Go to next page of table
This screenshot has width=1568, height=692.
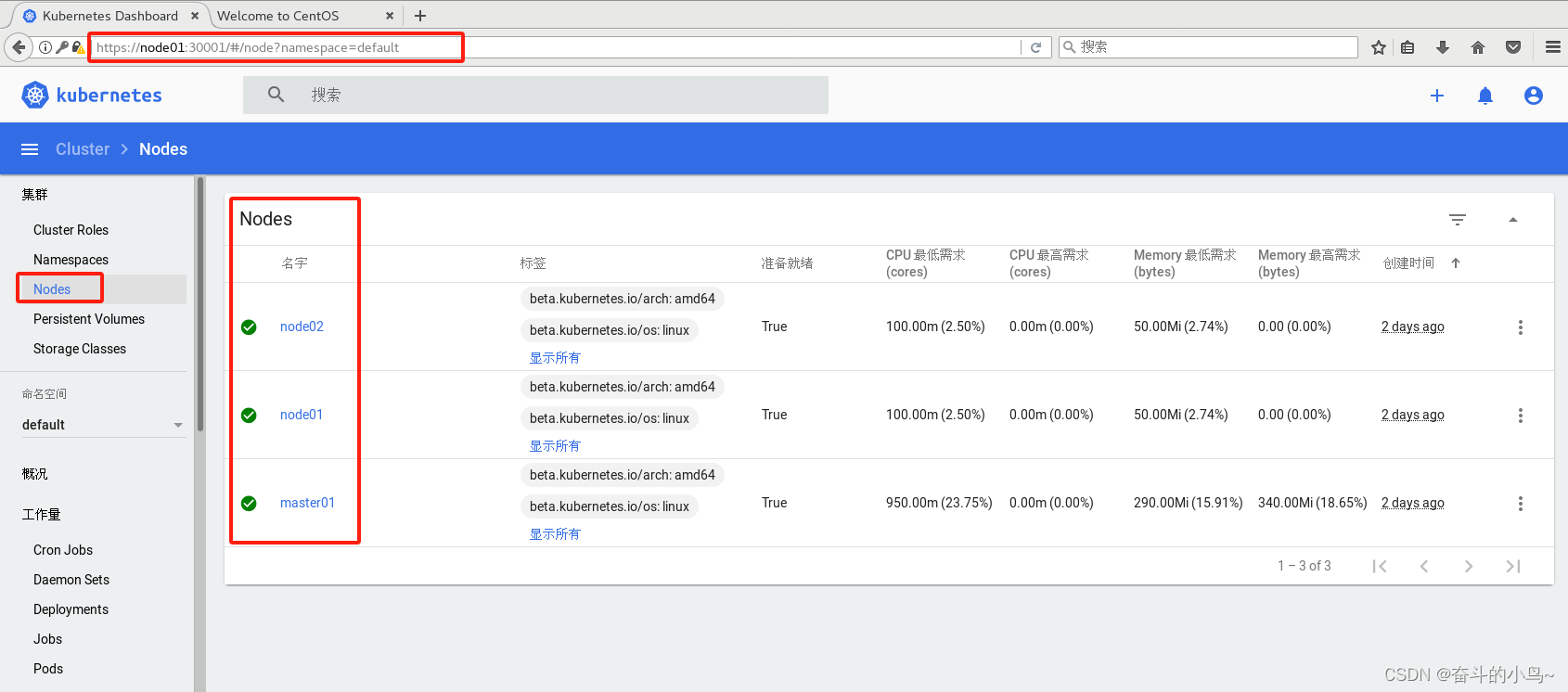coord(1469,566)
